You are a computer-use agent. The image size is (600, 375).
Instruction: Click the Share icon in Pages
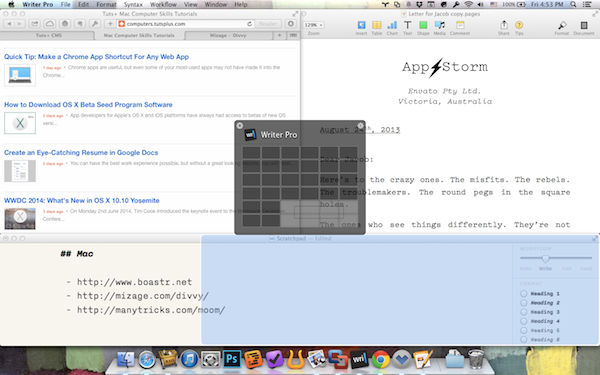click(504, 25)
